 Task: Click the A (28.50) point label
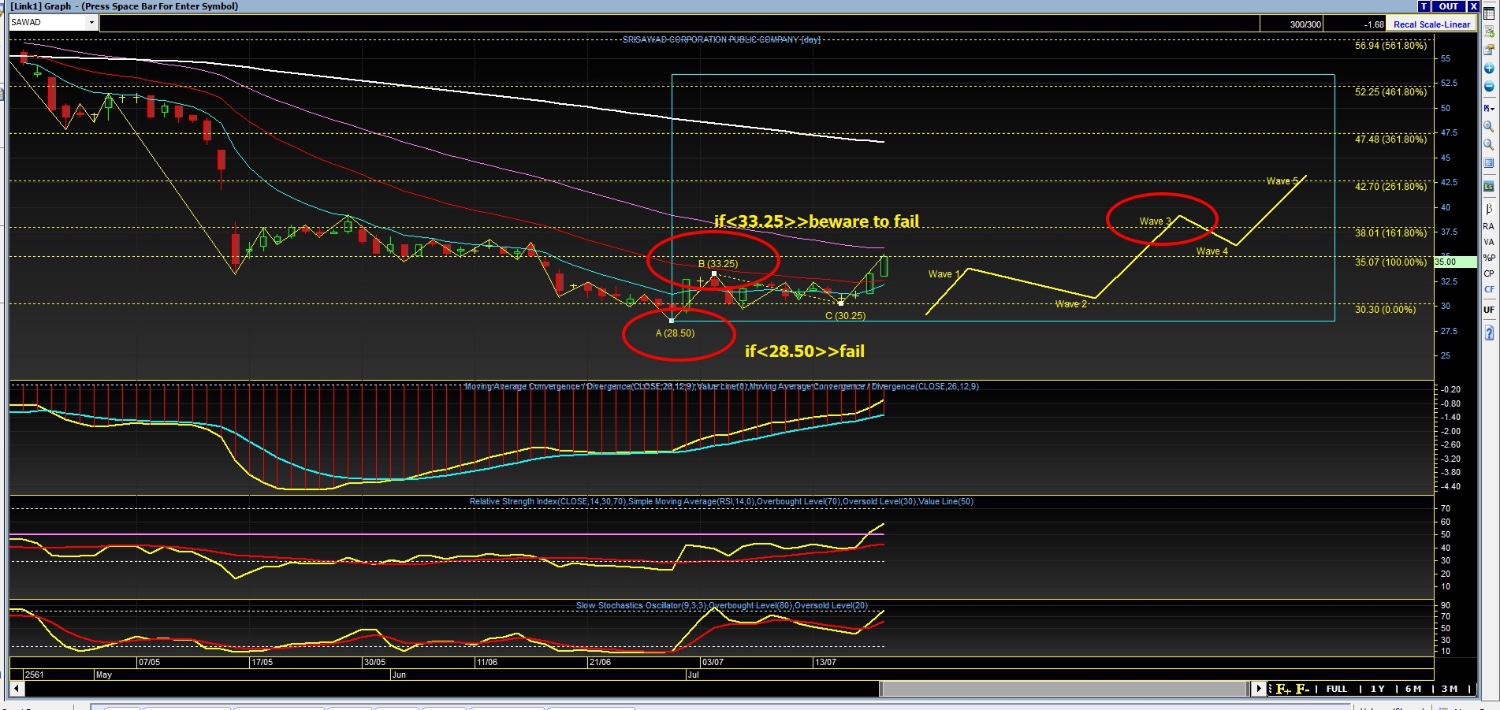[x=675, y=333]
